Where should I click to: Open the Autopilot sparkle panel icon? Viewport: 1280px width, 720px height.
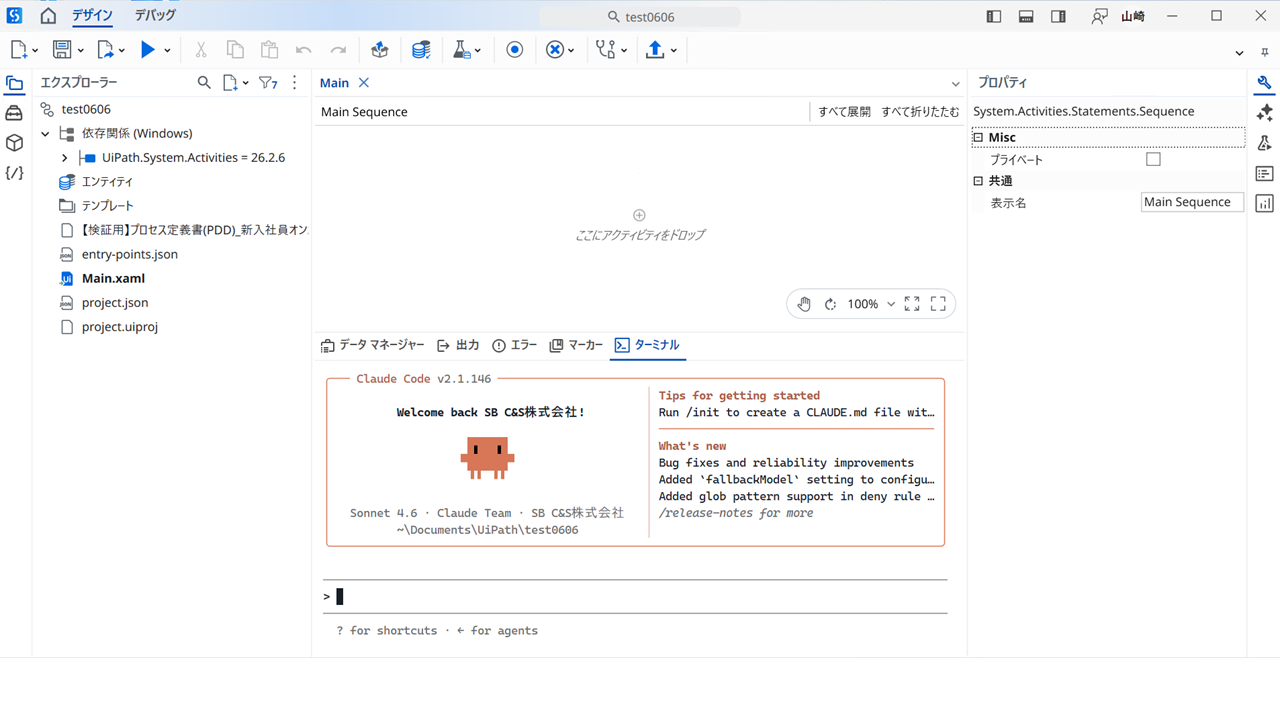1265,112
